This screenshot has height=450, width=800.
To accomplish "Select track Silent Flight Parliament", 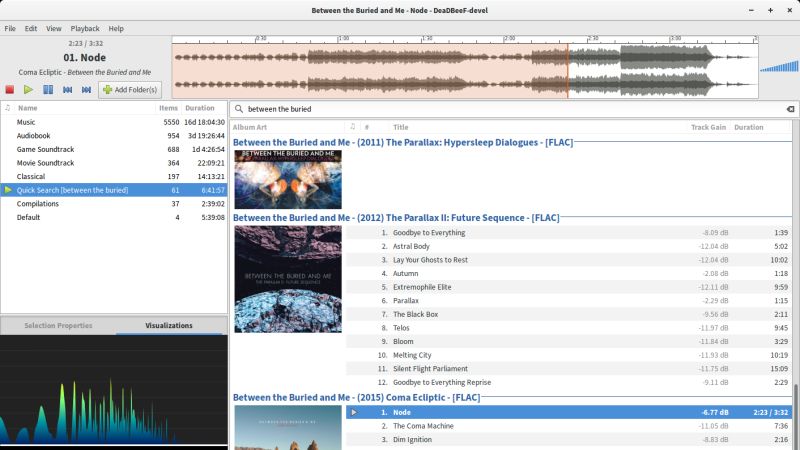I will (568, 369).
